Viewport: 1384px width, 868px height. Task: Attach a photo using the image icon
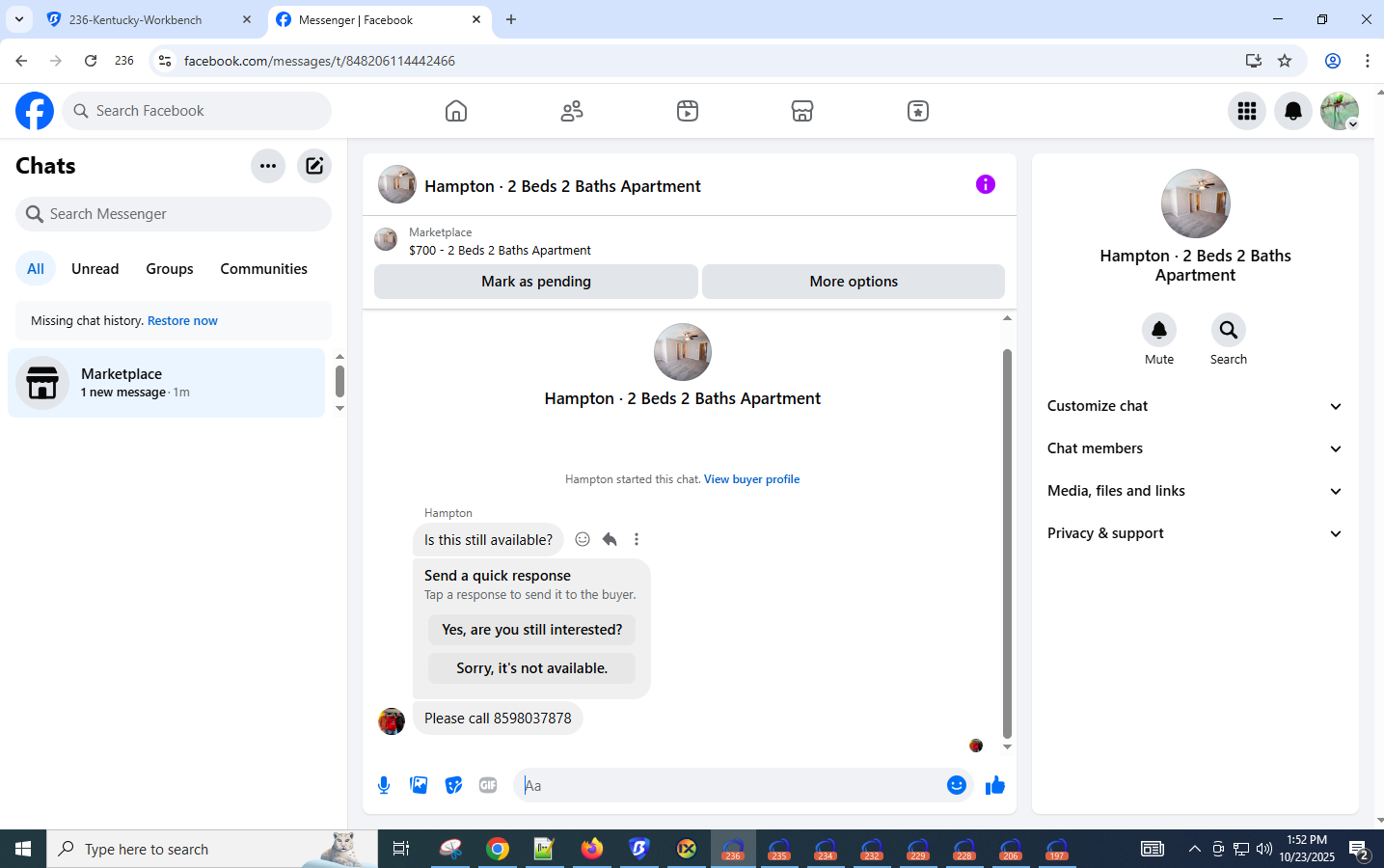[x=419, y=785]
